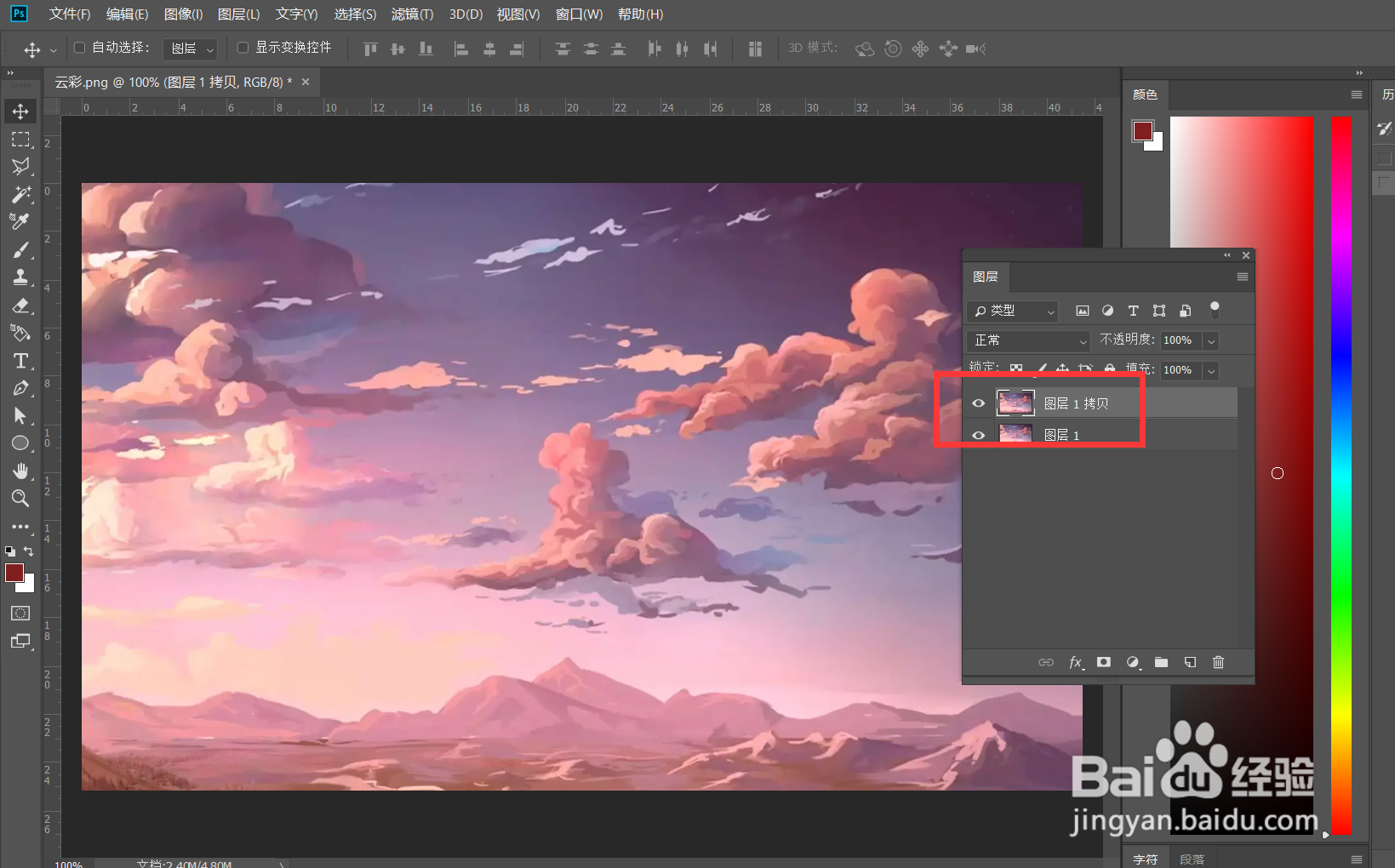Open the 图层 auto-select target dropdown
Image resolution: width=1395 pixels, height=868 pixels.
point(190,49)
